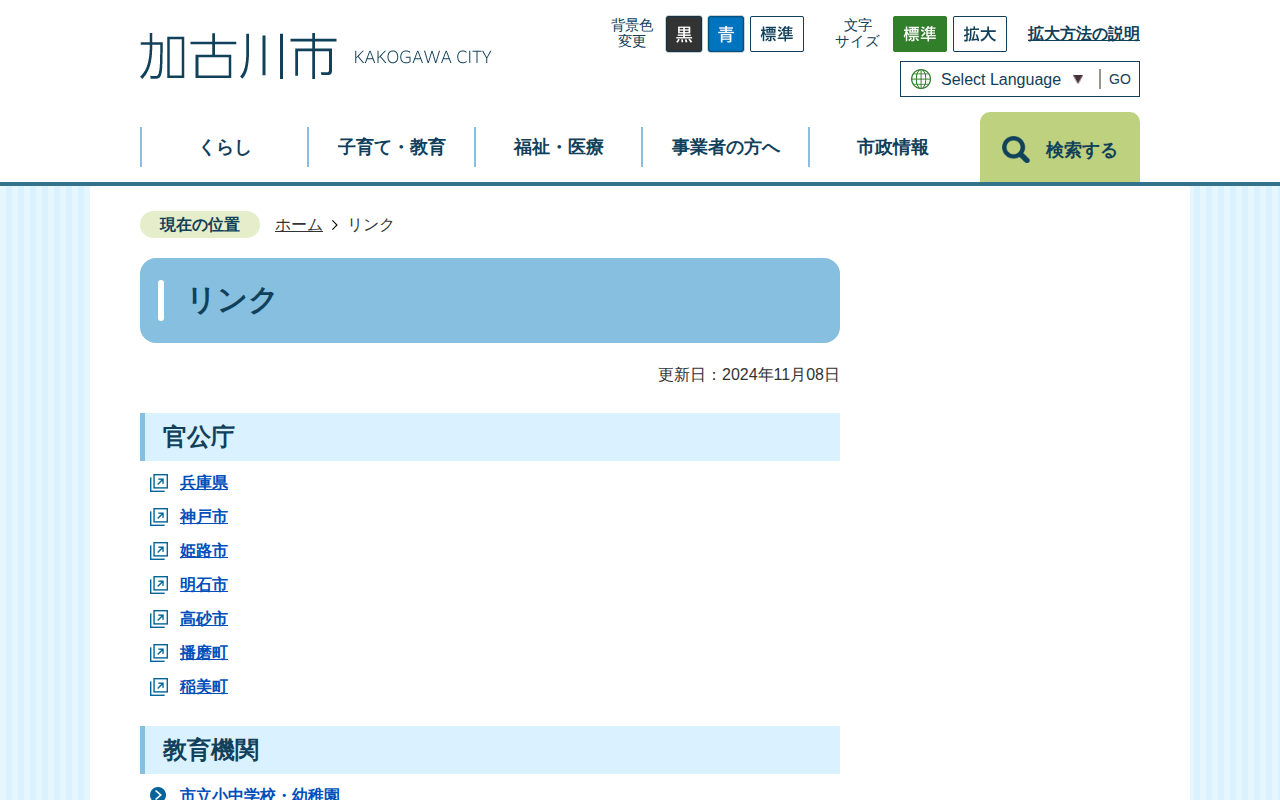Click the 官公庁 section heading
This screenshot has width=1280, height=800.
[x=490, y=437]
